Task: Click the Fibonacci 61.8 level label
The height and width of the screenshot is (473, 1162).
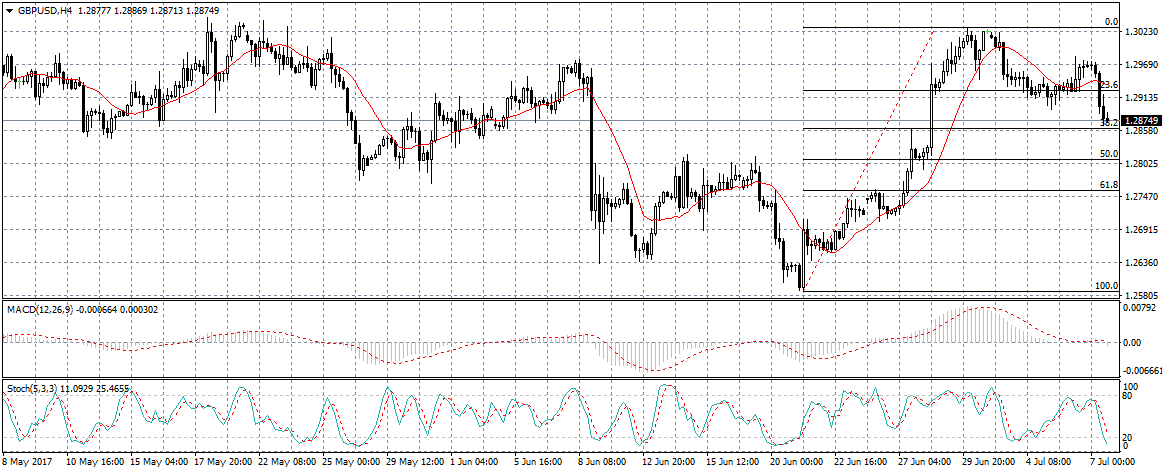Action: pyautogui.click(x=1108, y=185)
